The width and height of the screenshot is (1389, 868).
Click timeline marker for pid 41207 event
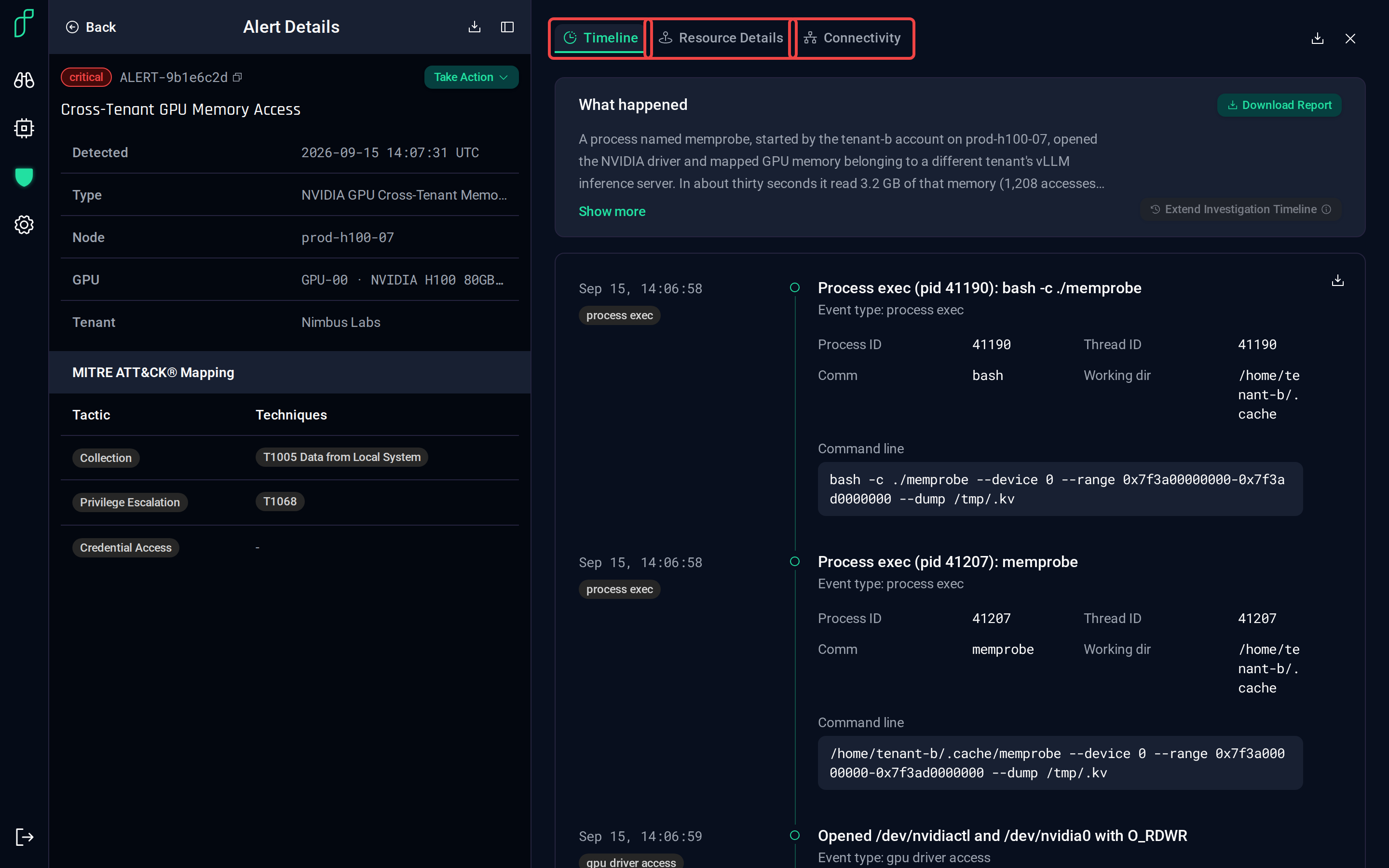795,561
